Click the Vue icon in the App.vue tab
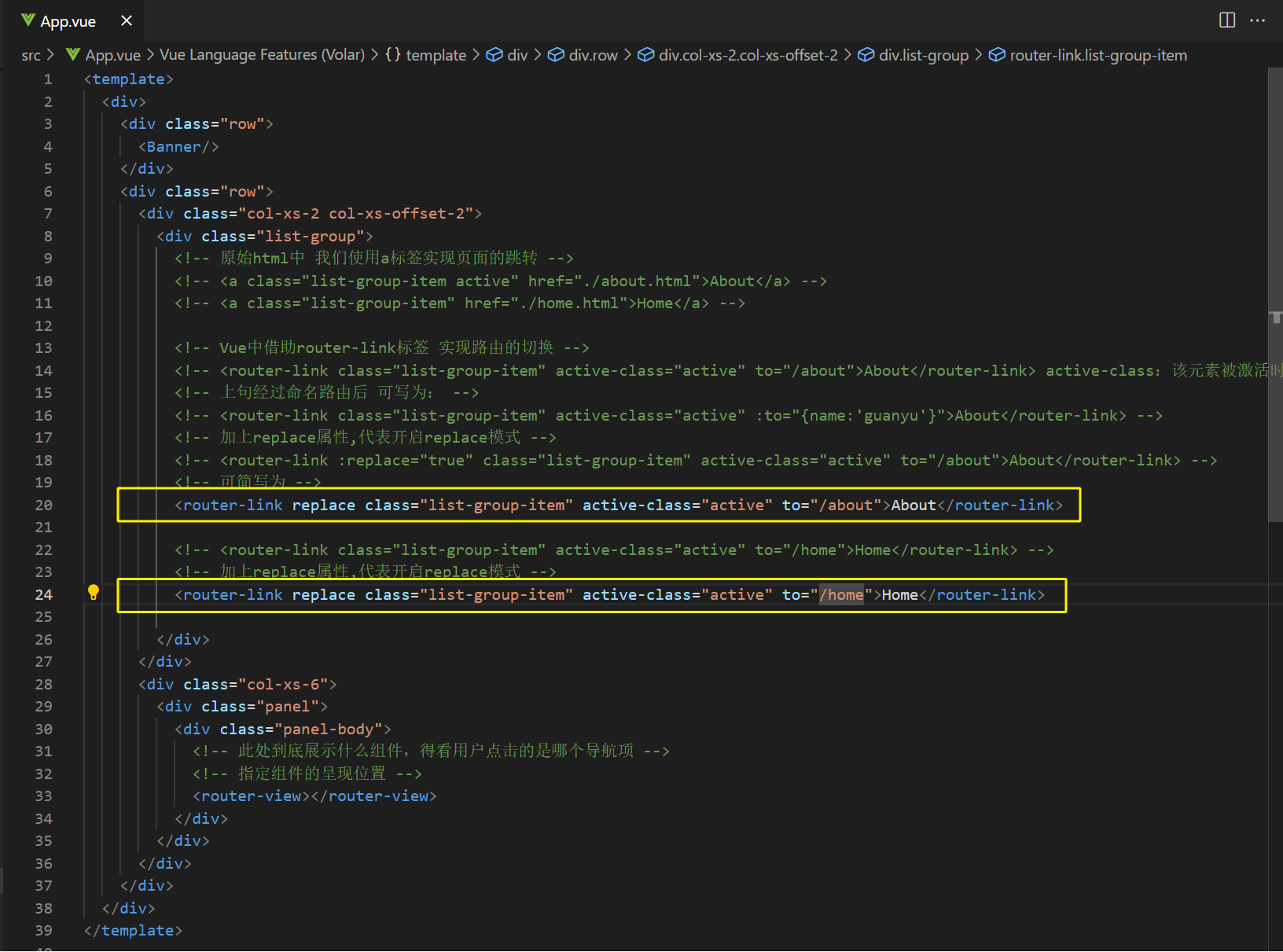1283x952 pixels. [28, 20]
